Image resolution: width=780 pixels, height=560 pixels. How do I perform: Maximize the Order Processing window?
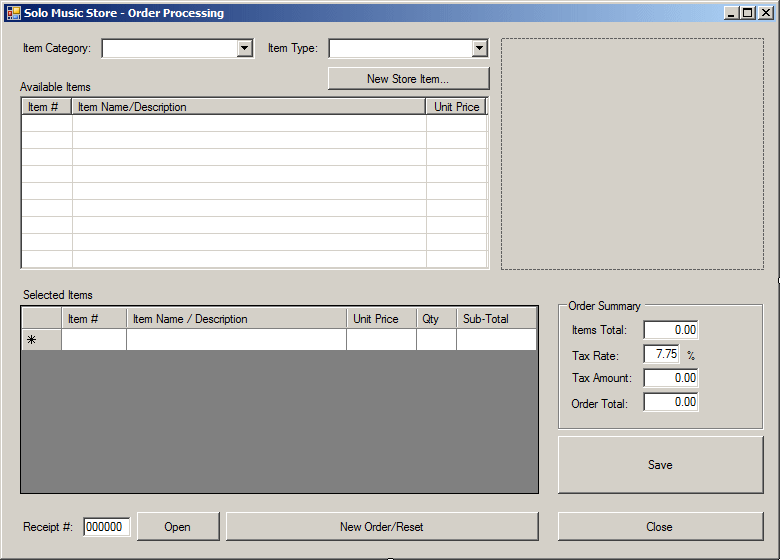[748, 13]
